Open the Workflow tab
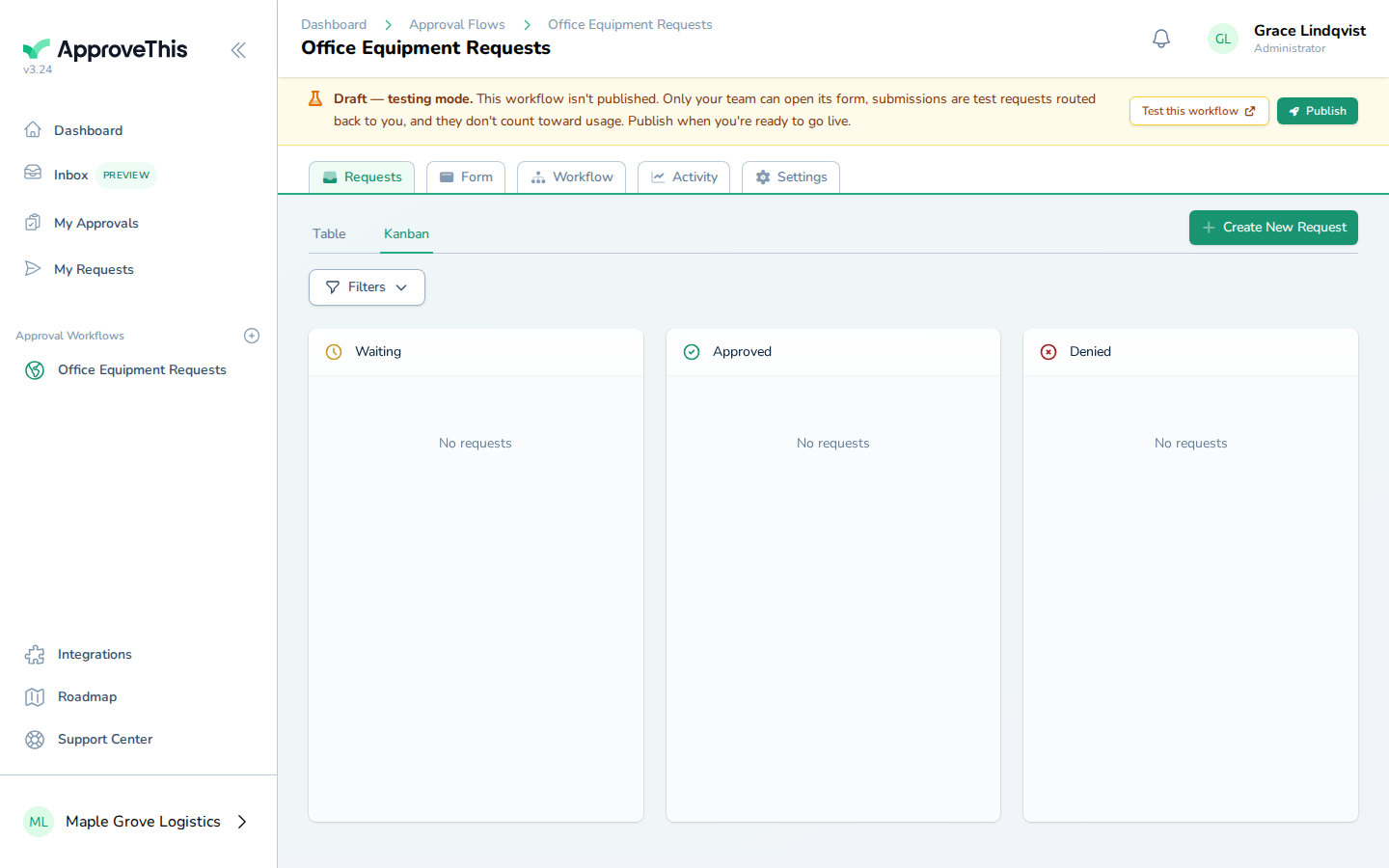 pyautogui.click(x=571, y=177)
